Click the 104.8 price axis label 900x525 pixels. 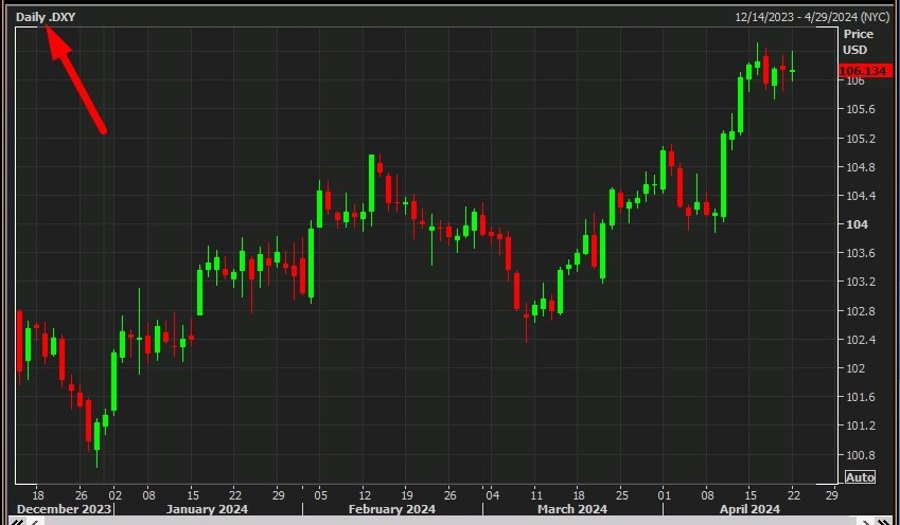point(860,167)
